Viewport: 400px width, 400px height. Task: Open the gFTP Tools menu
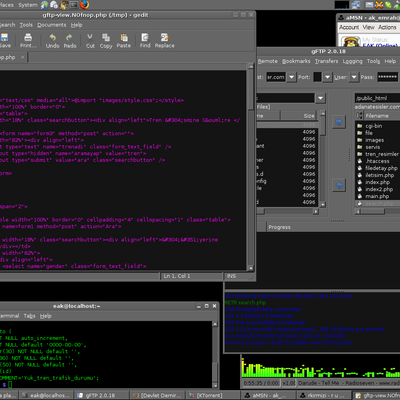pos(373,61)
